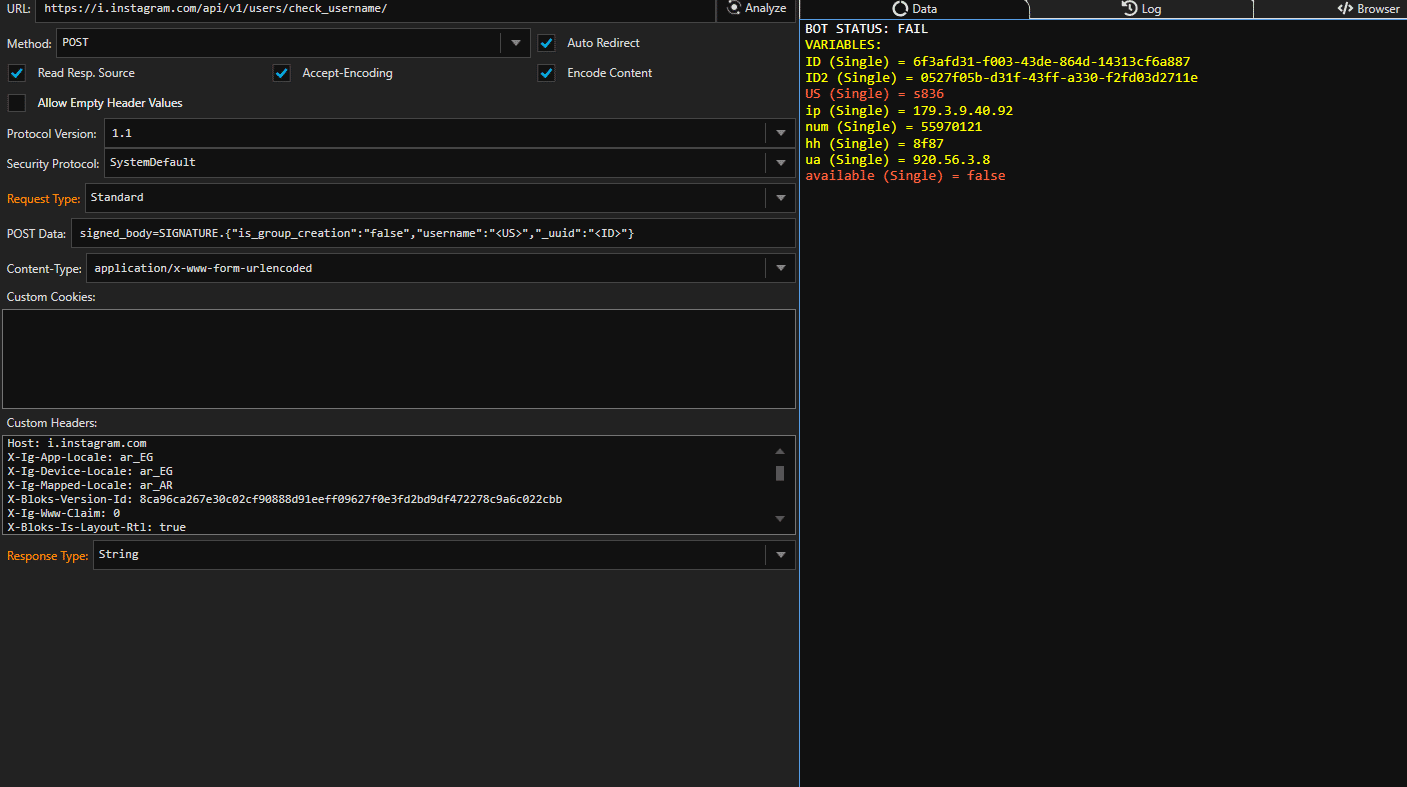Untick the Encode Content checkbox
Screen dimensions: 1407x787
(546, 73)
